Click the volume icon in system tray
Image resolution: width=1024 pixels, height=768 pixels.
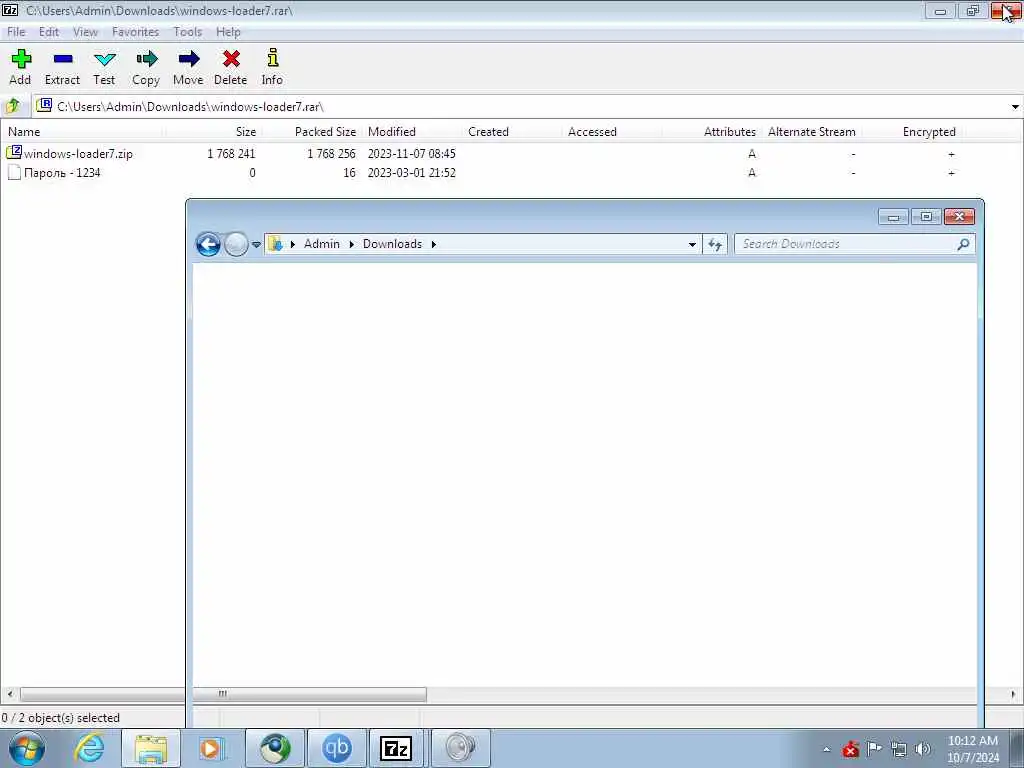point(923,749)
